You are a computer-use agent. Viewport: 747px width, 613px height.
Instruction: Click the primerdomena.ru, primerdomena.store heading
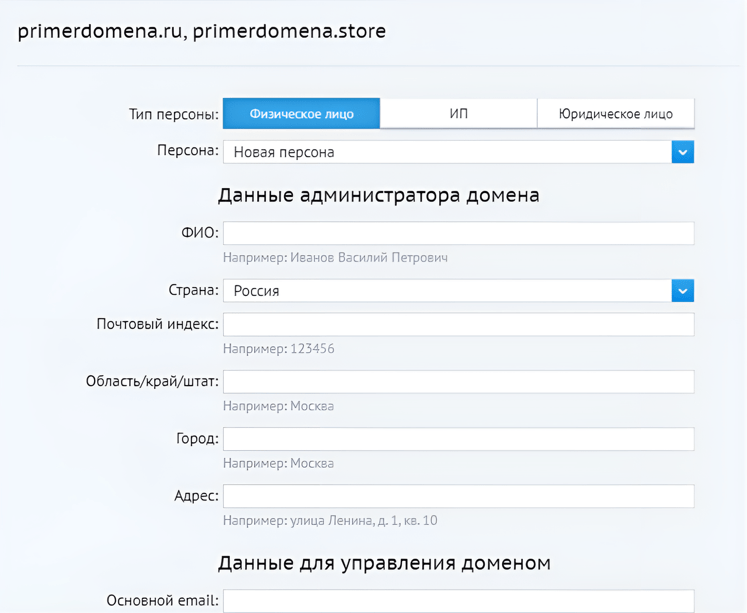202,31
